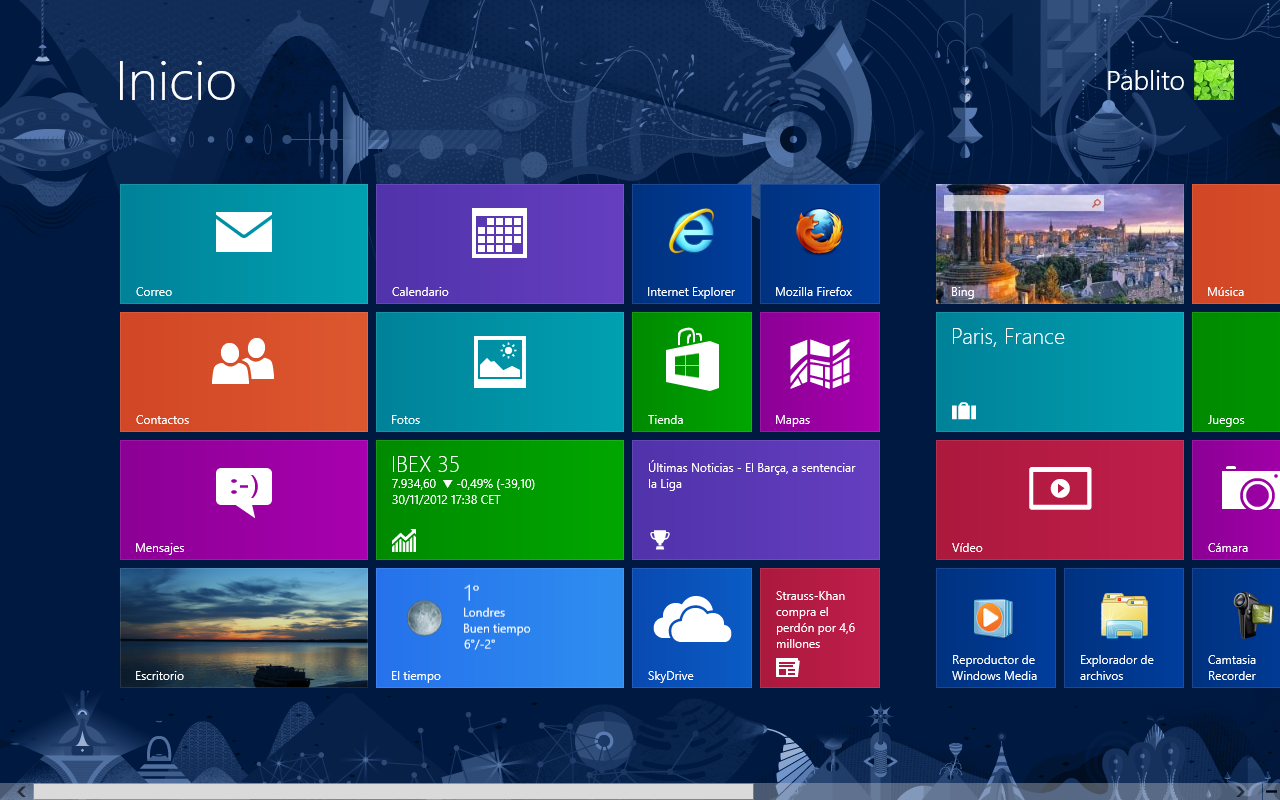Open the Escritorio desktop tile
This screenshot has height=800, width=1280.
244,628
